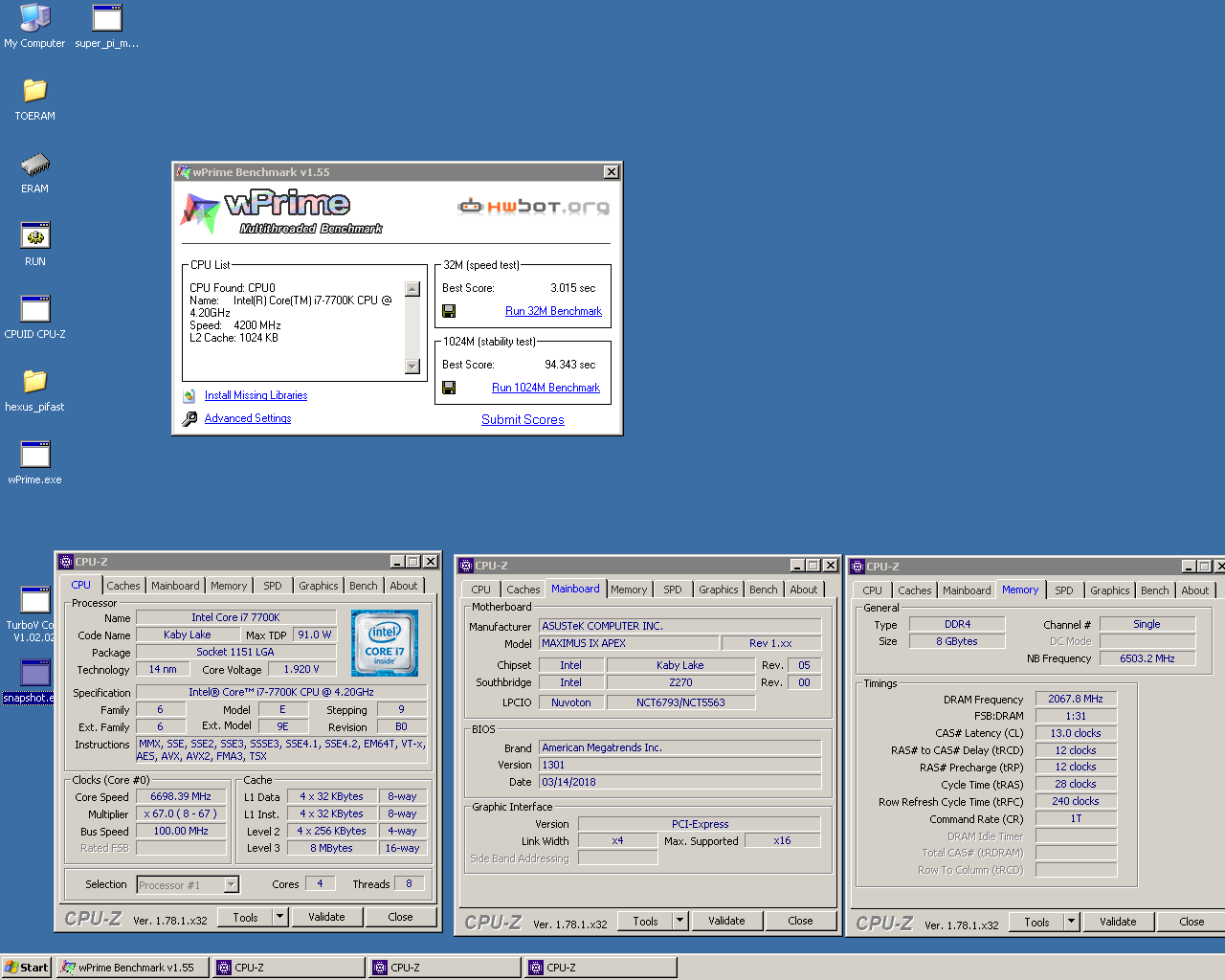Click the Model MAXIMUS IX APEX field
The height and width of the screenshot is (980, 1225).
coord(628,643)
